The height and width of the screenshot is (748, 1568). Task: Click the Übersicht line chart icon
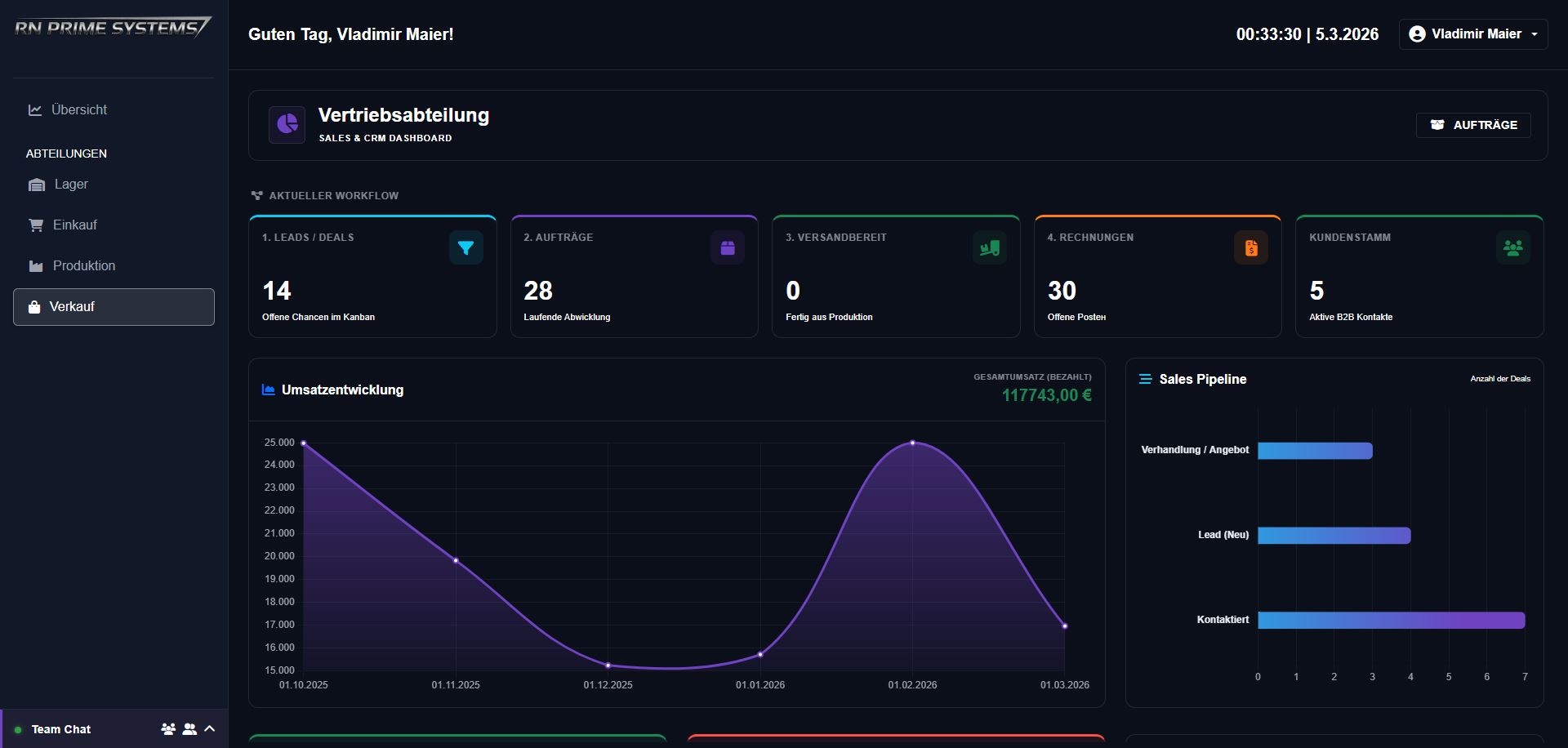[35, 109]
